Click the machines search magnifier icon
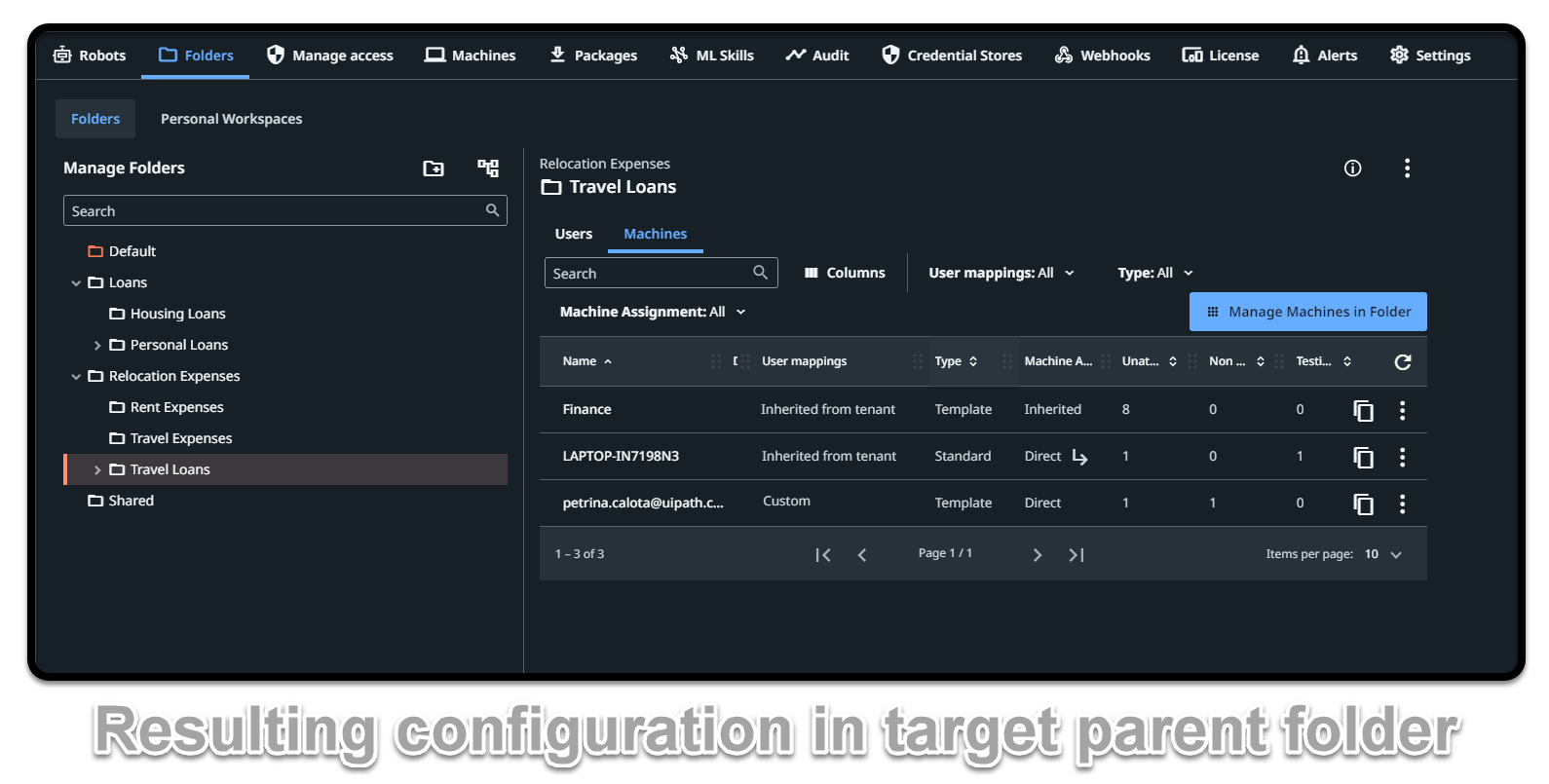The height and width of the screenshot is (784, 1549). pyautogui.click(x=761, y=273)
